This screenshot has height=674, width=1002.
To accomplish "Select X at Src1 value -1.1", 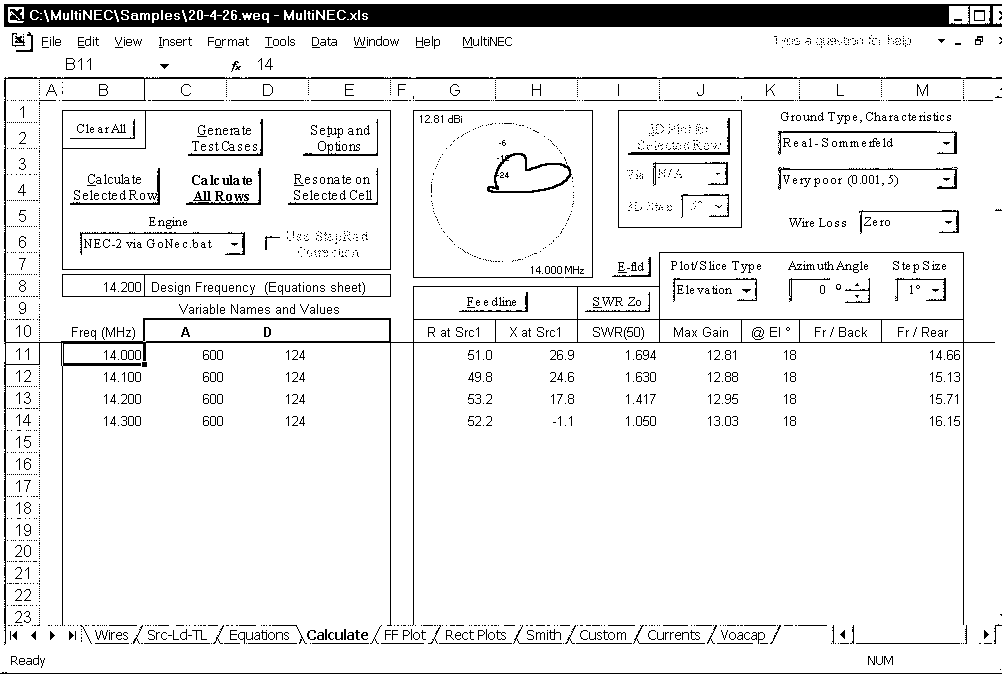I will tap(536, 421).
